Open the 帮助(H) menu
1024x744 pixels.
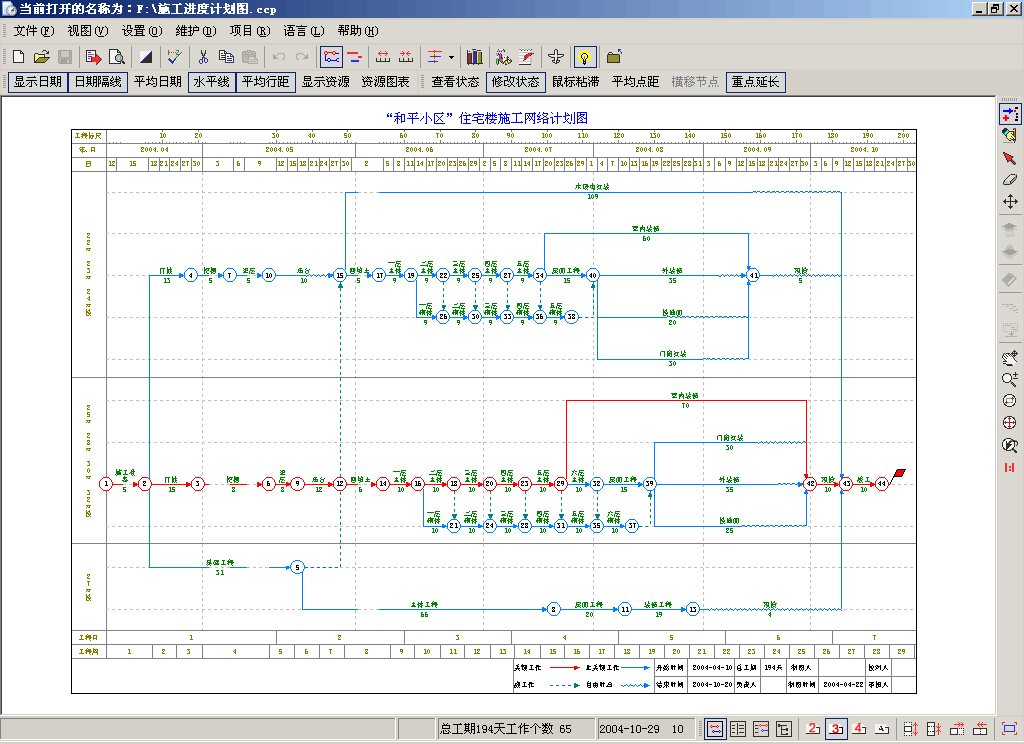coord(358,31)
